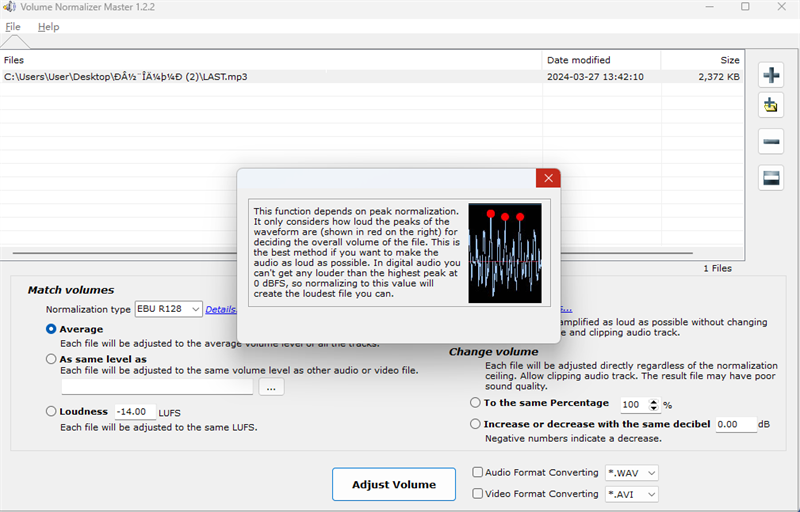Click the reference file path input field
Viewport: 800px width, 512px height.
[x=157, y=387]
